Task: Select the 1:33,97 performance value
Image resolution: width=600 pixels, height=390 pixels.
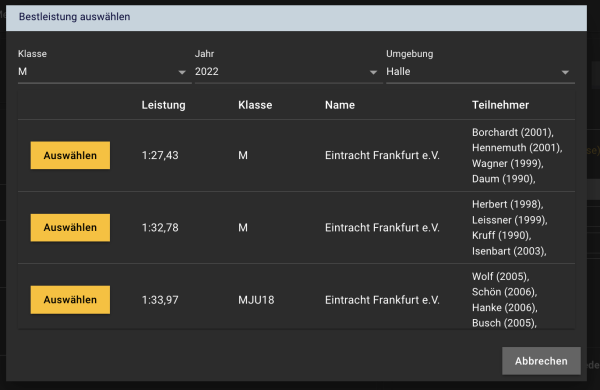Action: click(160, 300)
